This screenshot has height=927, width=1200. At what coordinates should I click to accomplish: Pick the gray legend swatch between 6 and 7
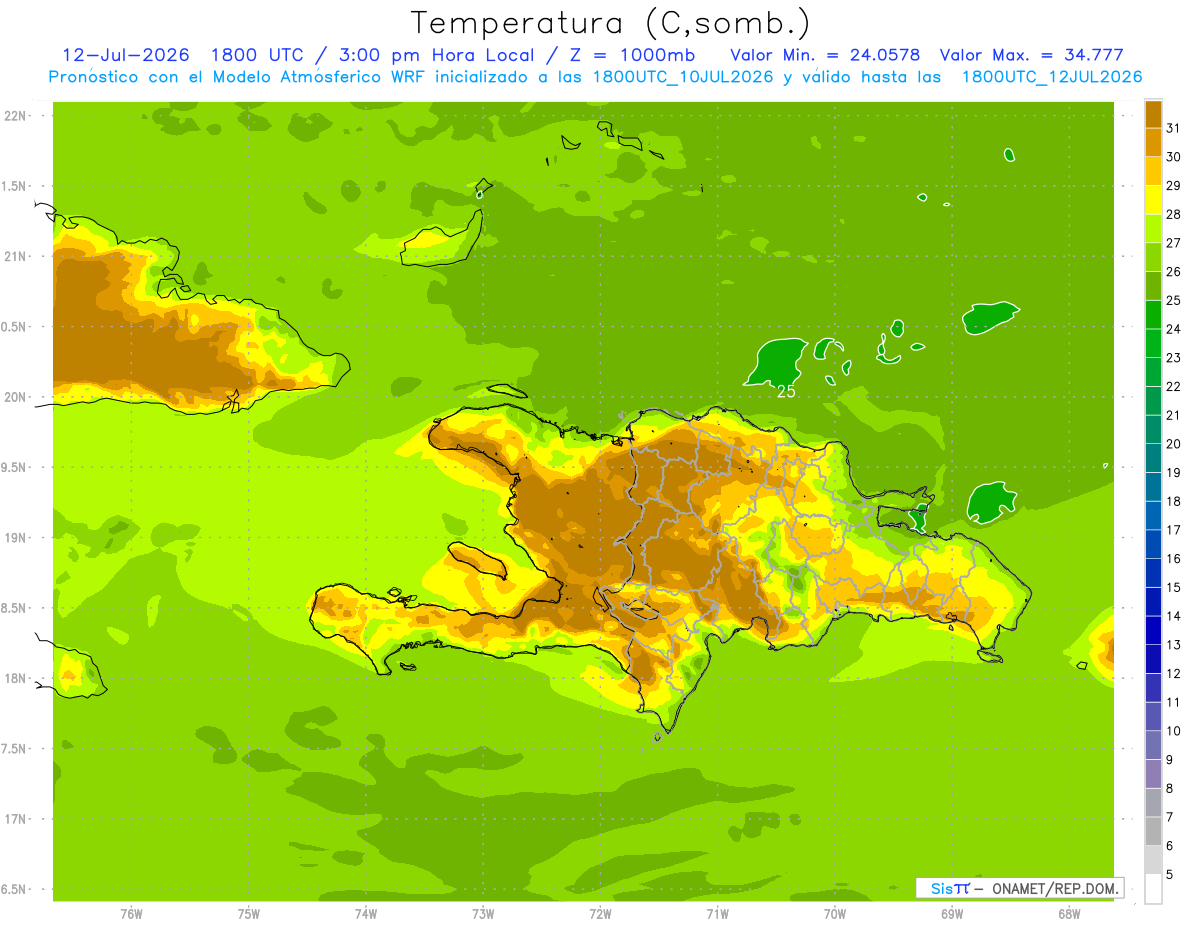[x=1153, y=831]
